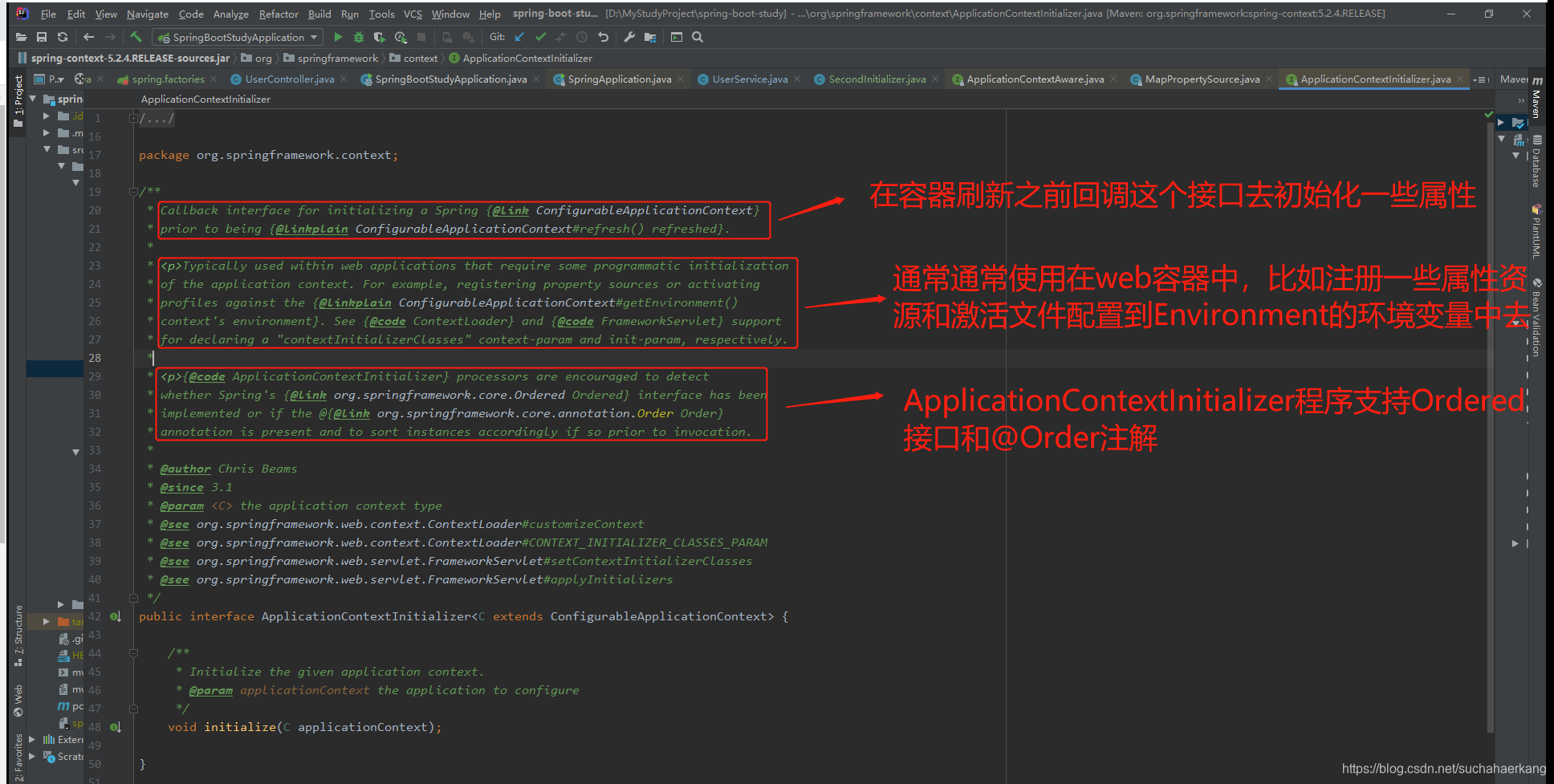Switch to the ApplicationContextAware.java tab
The image size is (1554, 784).
pos(1035,79)
